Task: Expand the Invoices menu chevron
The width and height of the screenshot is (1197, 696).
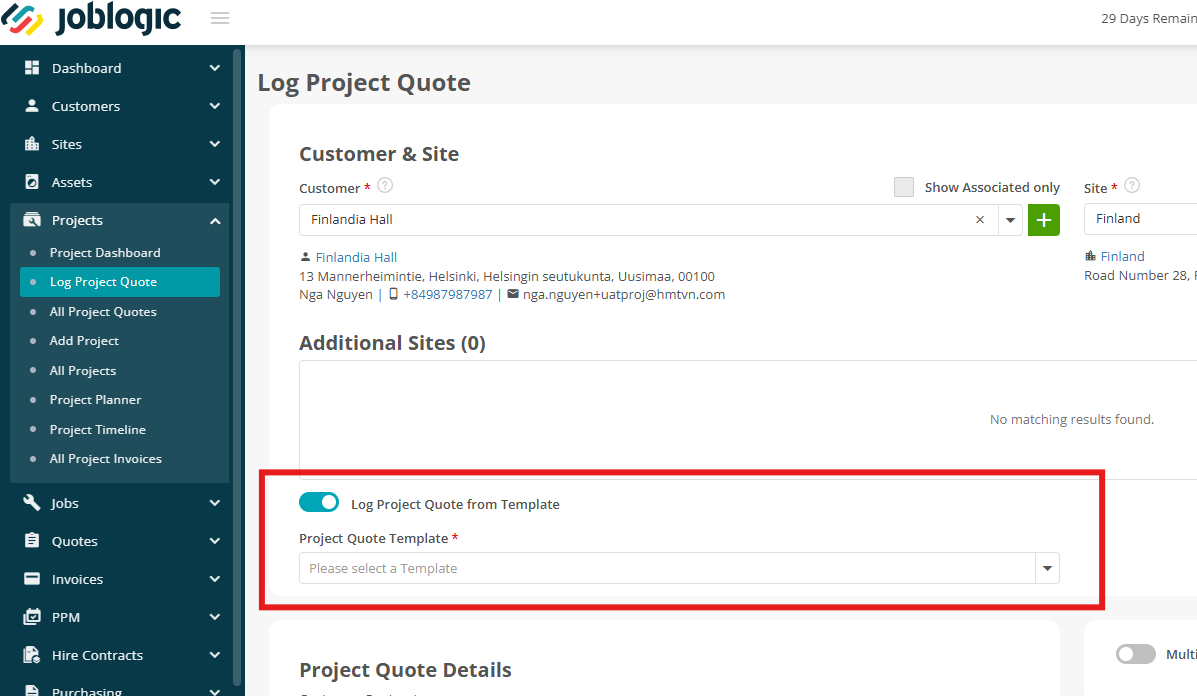Action: click(215, 579)
